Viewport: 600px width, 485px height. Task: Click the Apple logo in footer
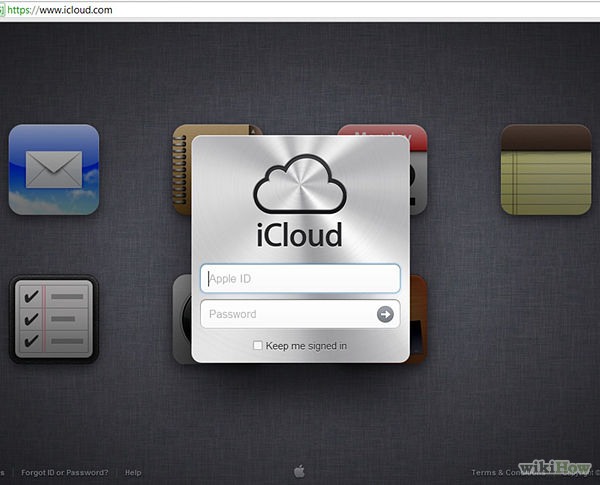[x=300, y=471]
